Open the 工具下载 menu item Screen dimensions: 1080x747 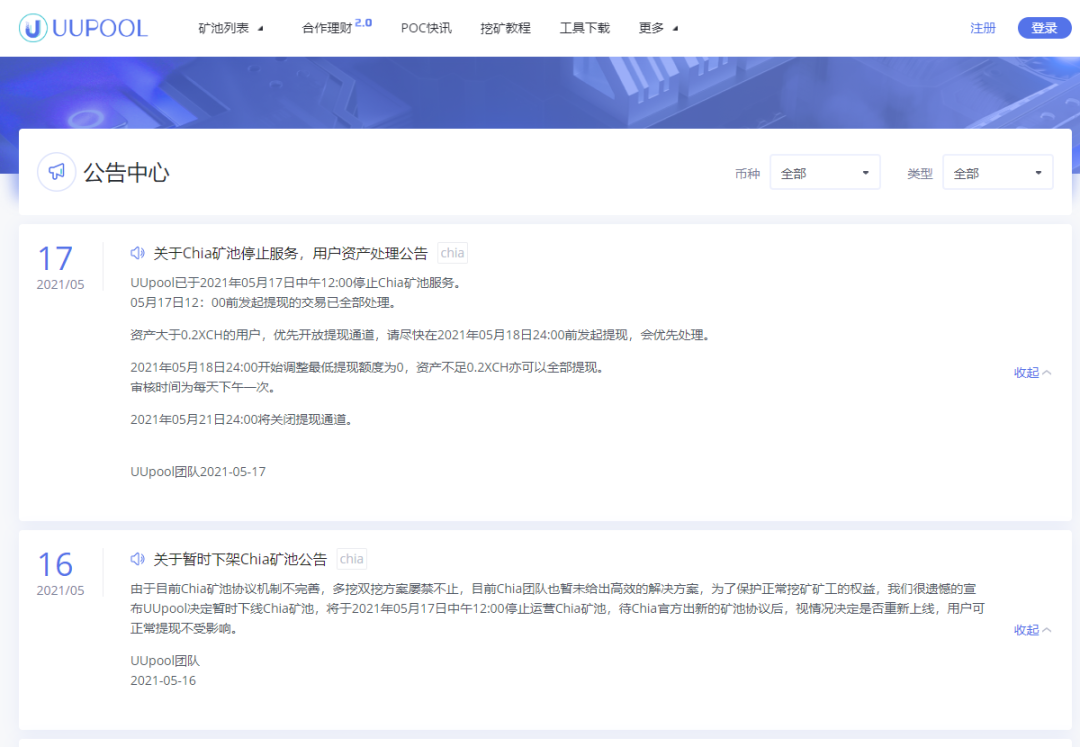[583, 28]
